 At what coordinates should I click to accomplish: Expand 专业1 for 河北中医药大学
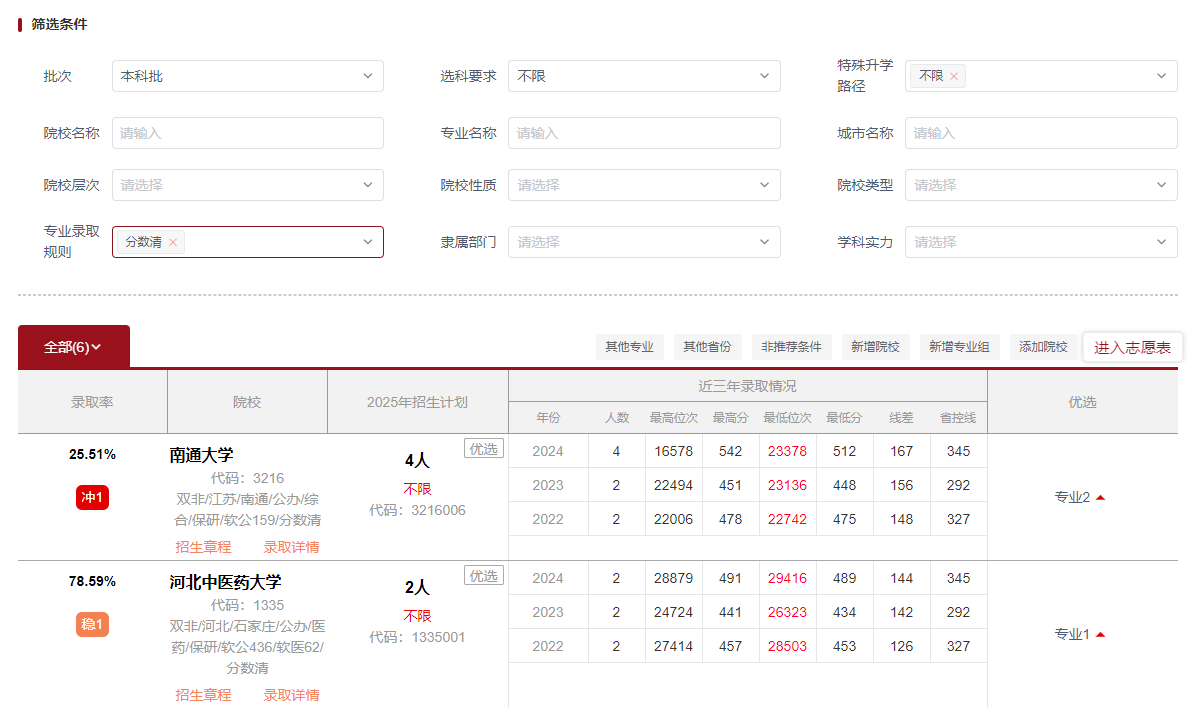(x=1081, y=634)
